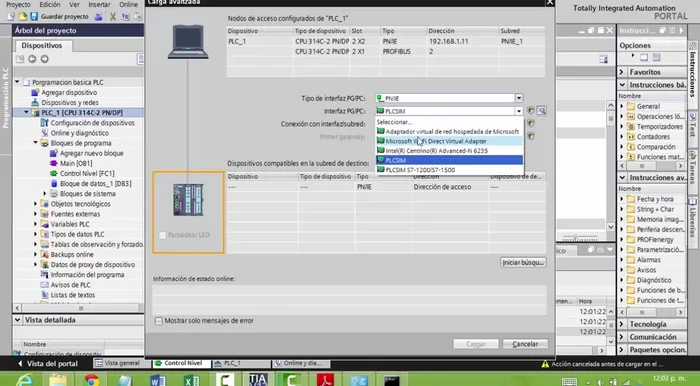Collapse the Vista detallada panel

tap(17, 320)
